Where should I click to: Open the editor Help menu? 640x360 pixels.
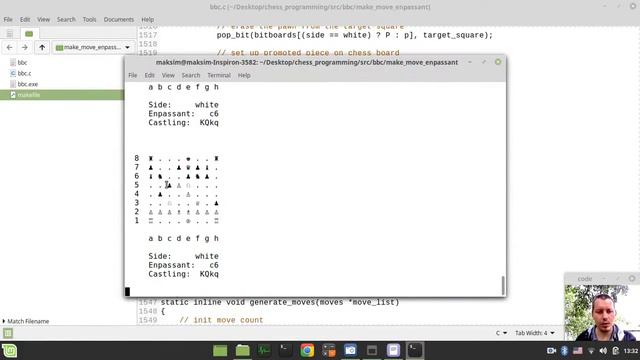147,20
